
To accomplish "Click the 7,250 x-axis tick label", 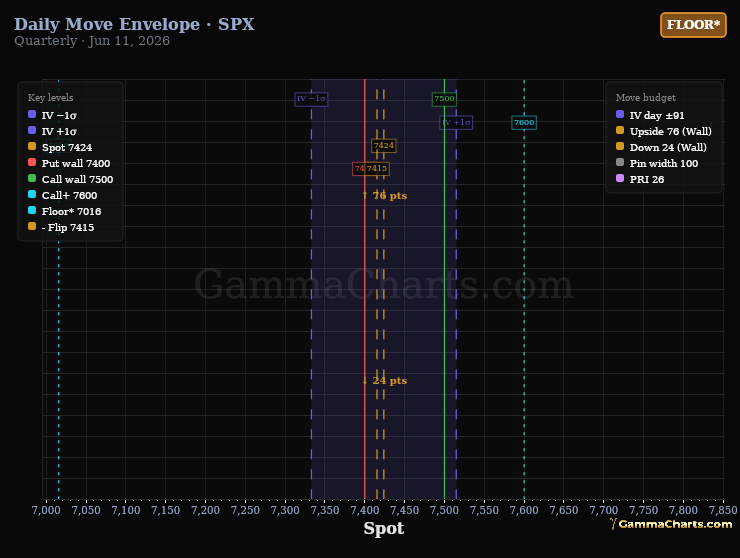I will click(245, 510).
